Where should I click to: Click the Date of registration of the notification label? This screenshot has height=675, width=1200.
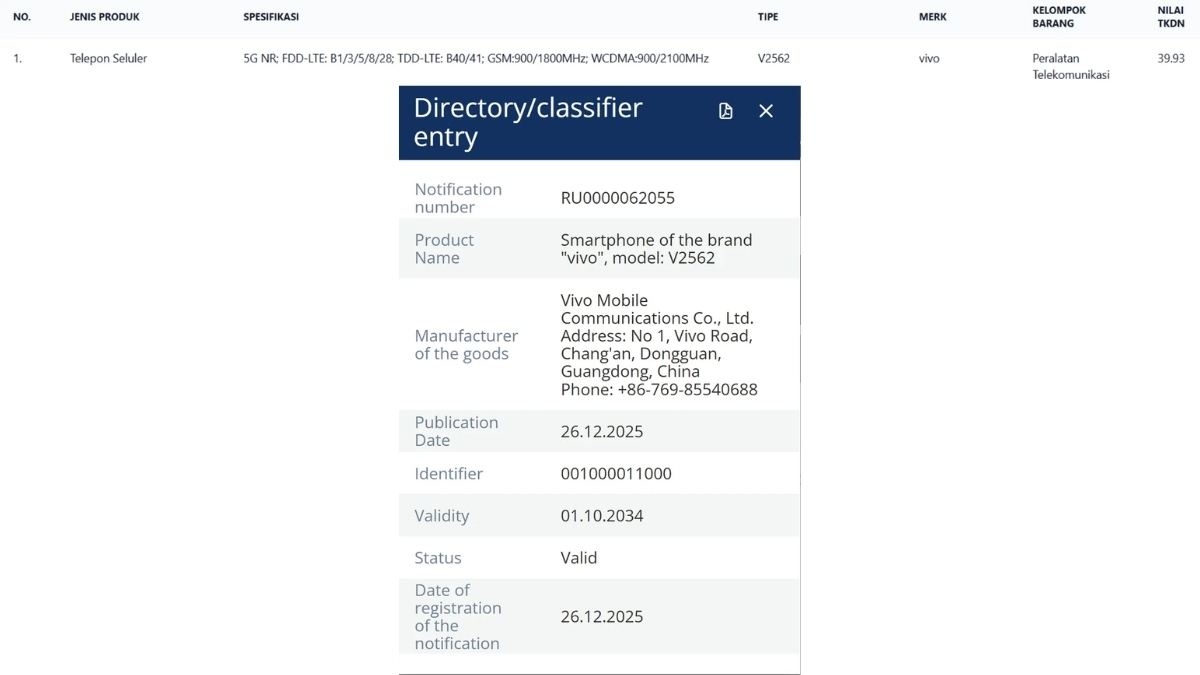(x=458, y=617)
